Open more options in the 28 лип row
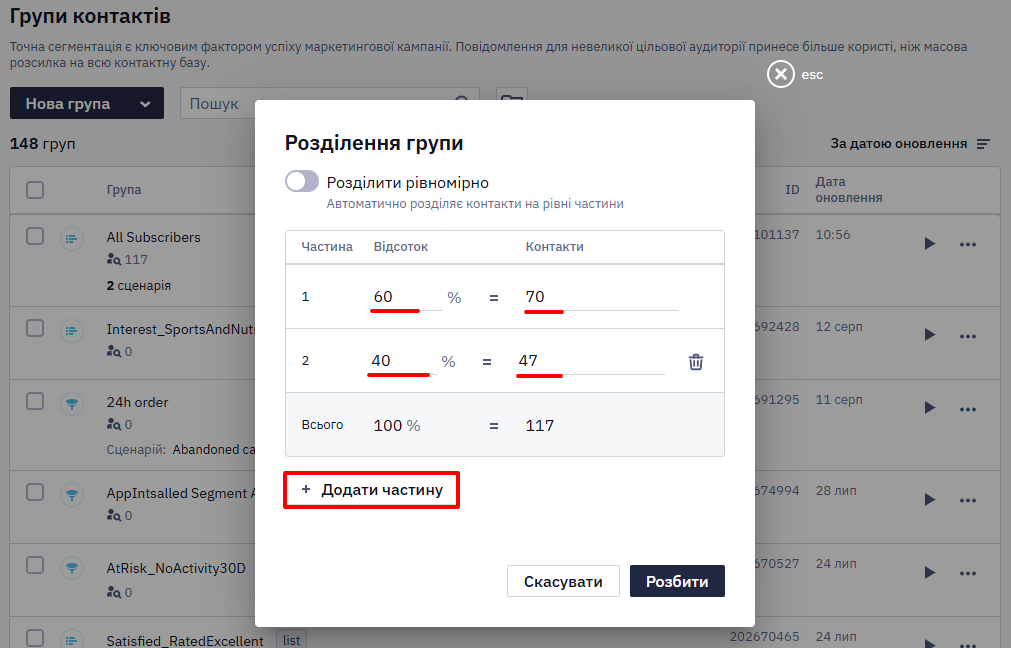This screenshot has width=1011, height=648. 967,500
